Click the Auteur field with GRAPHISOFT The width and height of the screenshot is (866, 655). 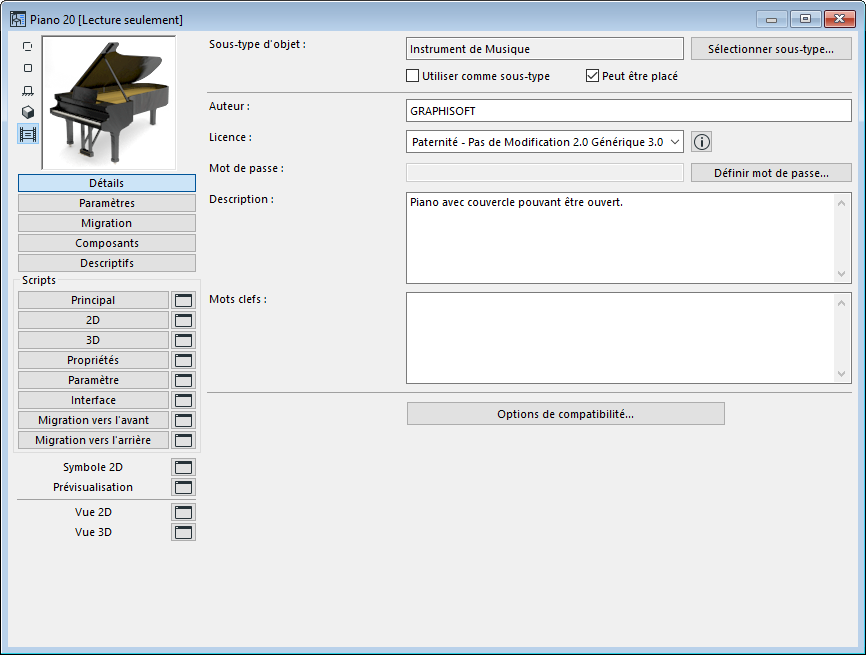pos(629,110)
